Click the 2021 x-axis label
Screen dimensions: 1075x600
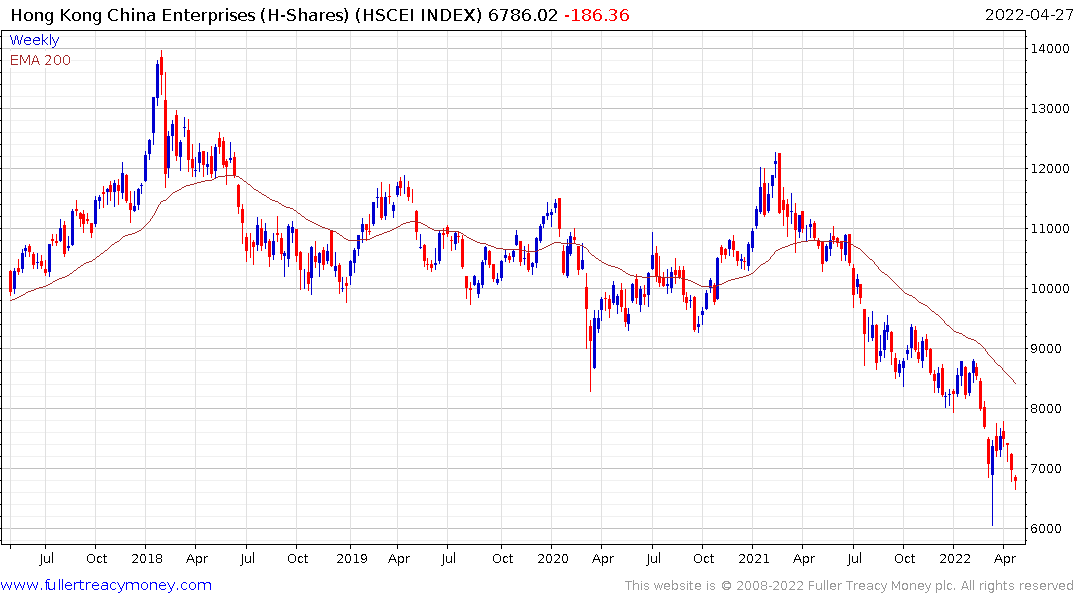[753, 558]
